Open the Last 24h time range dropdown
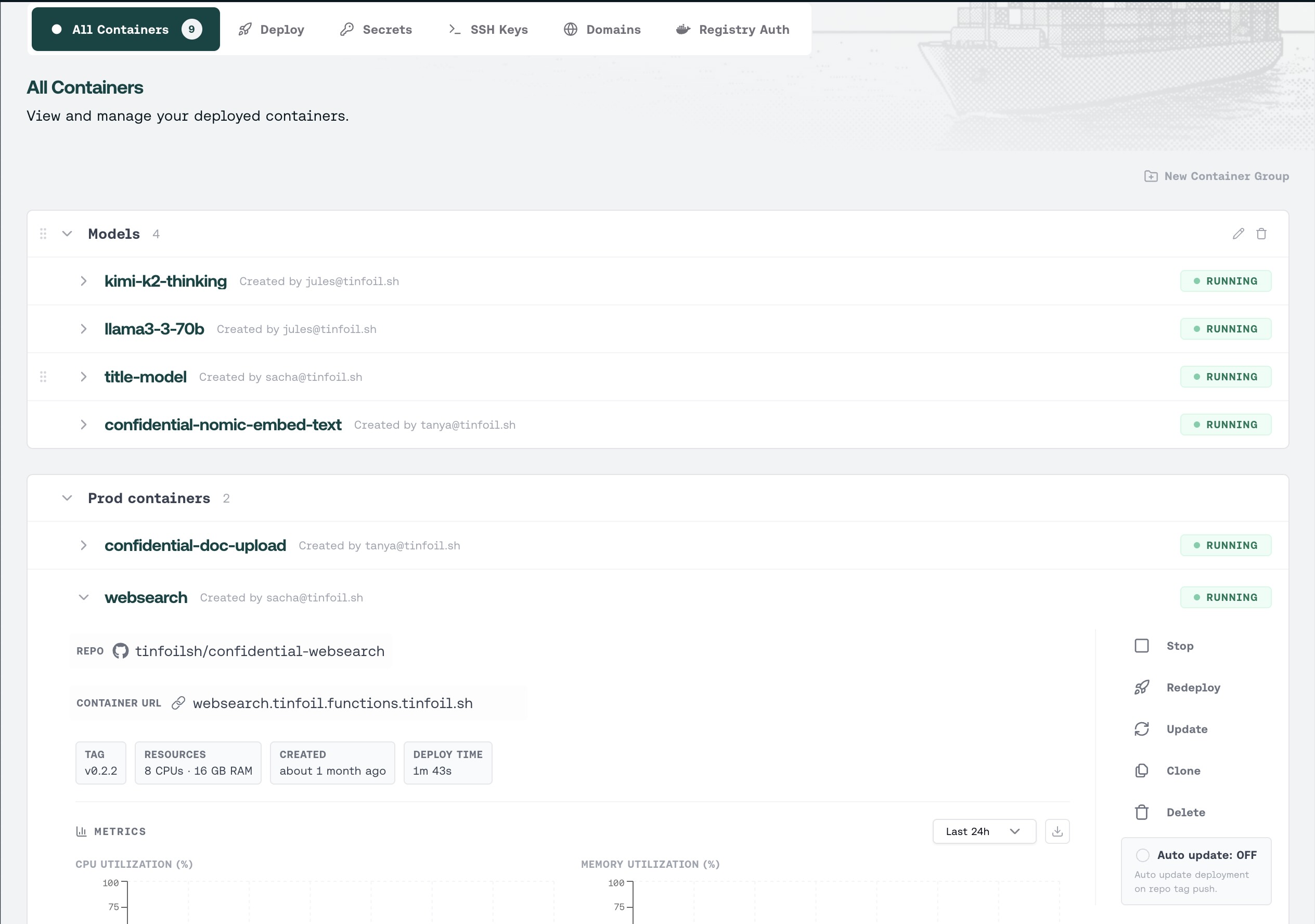The height and width of the screenshot is (924, 1315). tap(983, 831)
